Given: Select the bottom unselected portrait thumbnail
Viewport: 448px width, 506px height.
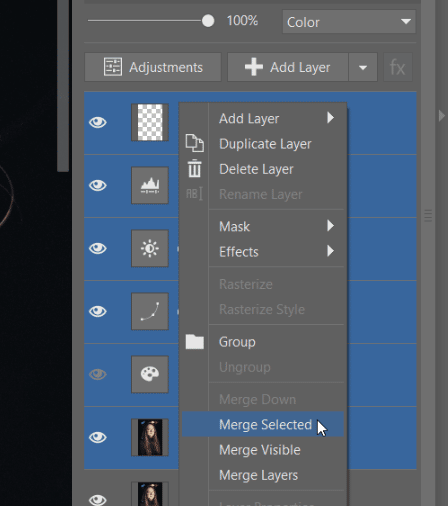Looking at the screenshot, I should 150,494.
